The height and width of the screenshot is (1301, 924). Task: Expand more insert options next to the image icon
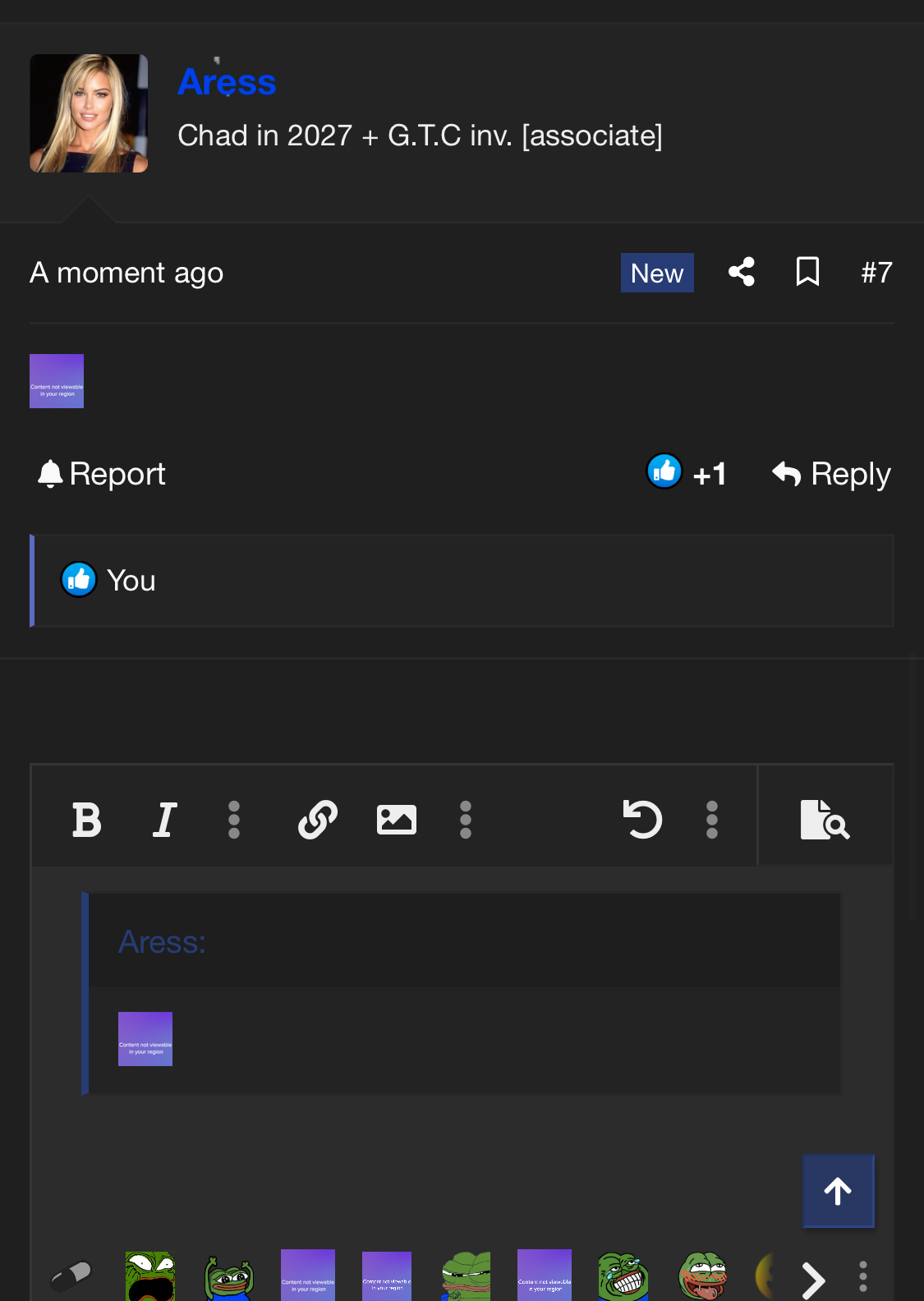466,820
